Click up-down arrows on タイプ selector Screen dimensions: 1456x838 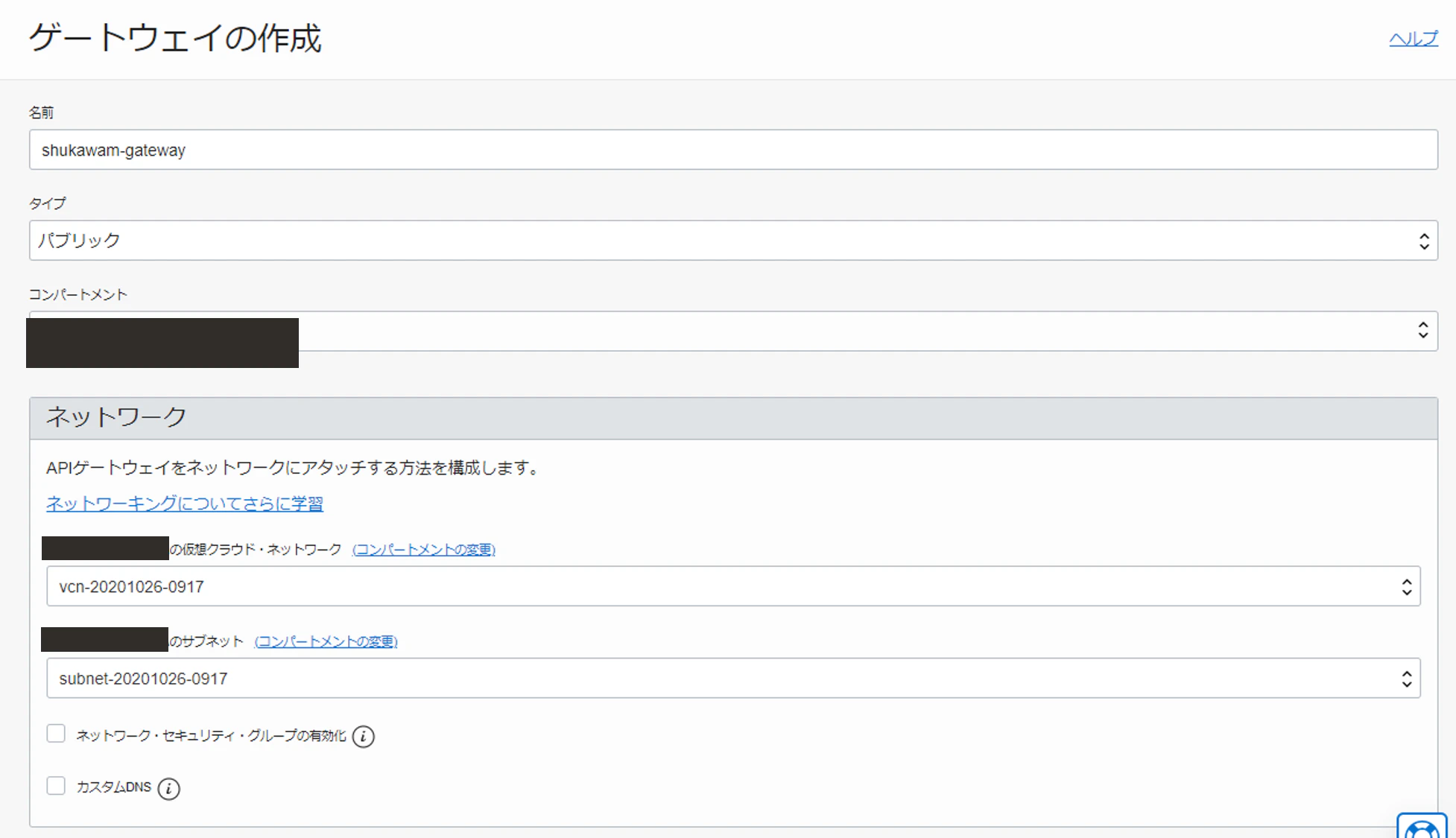[x=1423, y=241]
